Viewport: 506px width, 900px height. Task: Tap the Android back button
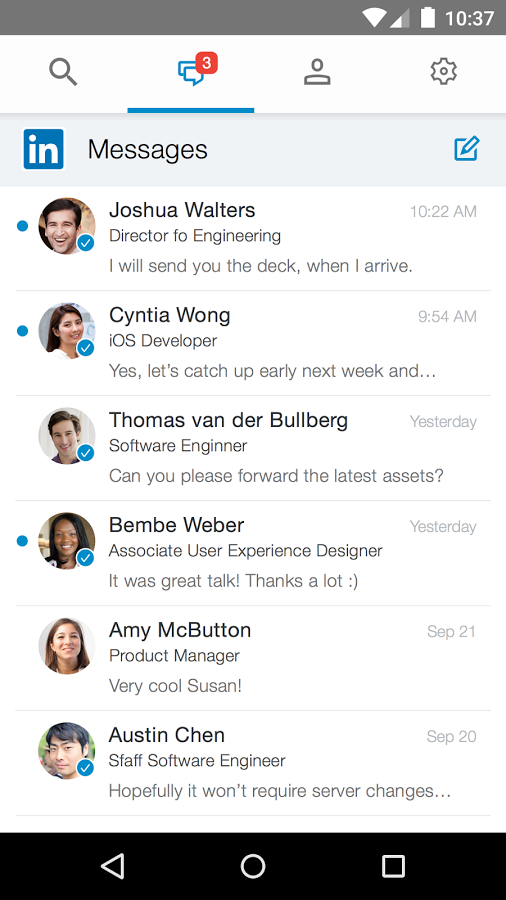pos(112,866)
